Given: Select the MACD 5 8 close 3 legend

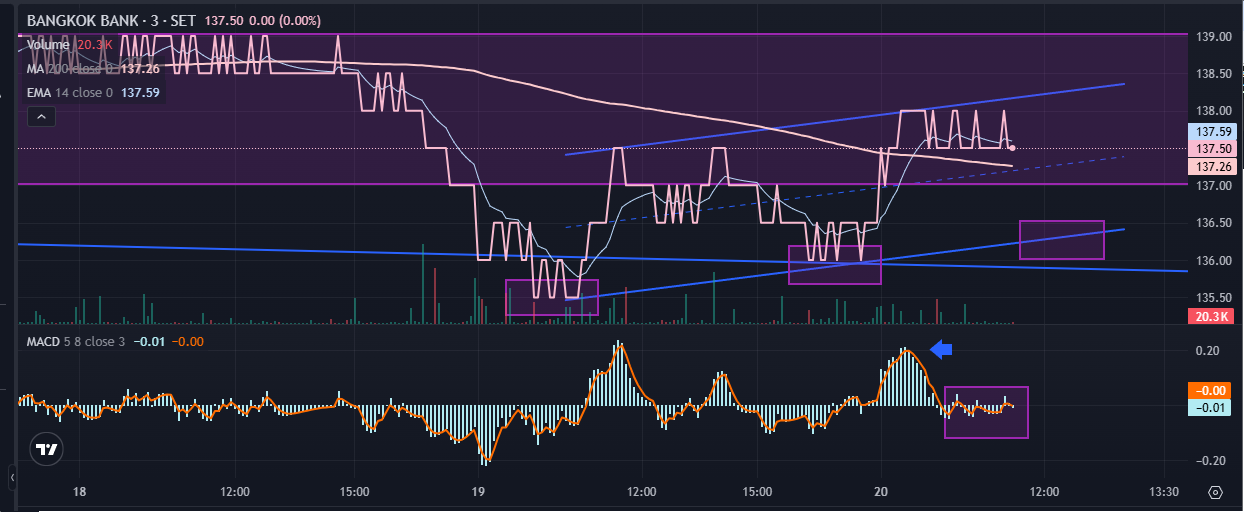Looking at the screenshot, I should coord(76,343).
